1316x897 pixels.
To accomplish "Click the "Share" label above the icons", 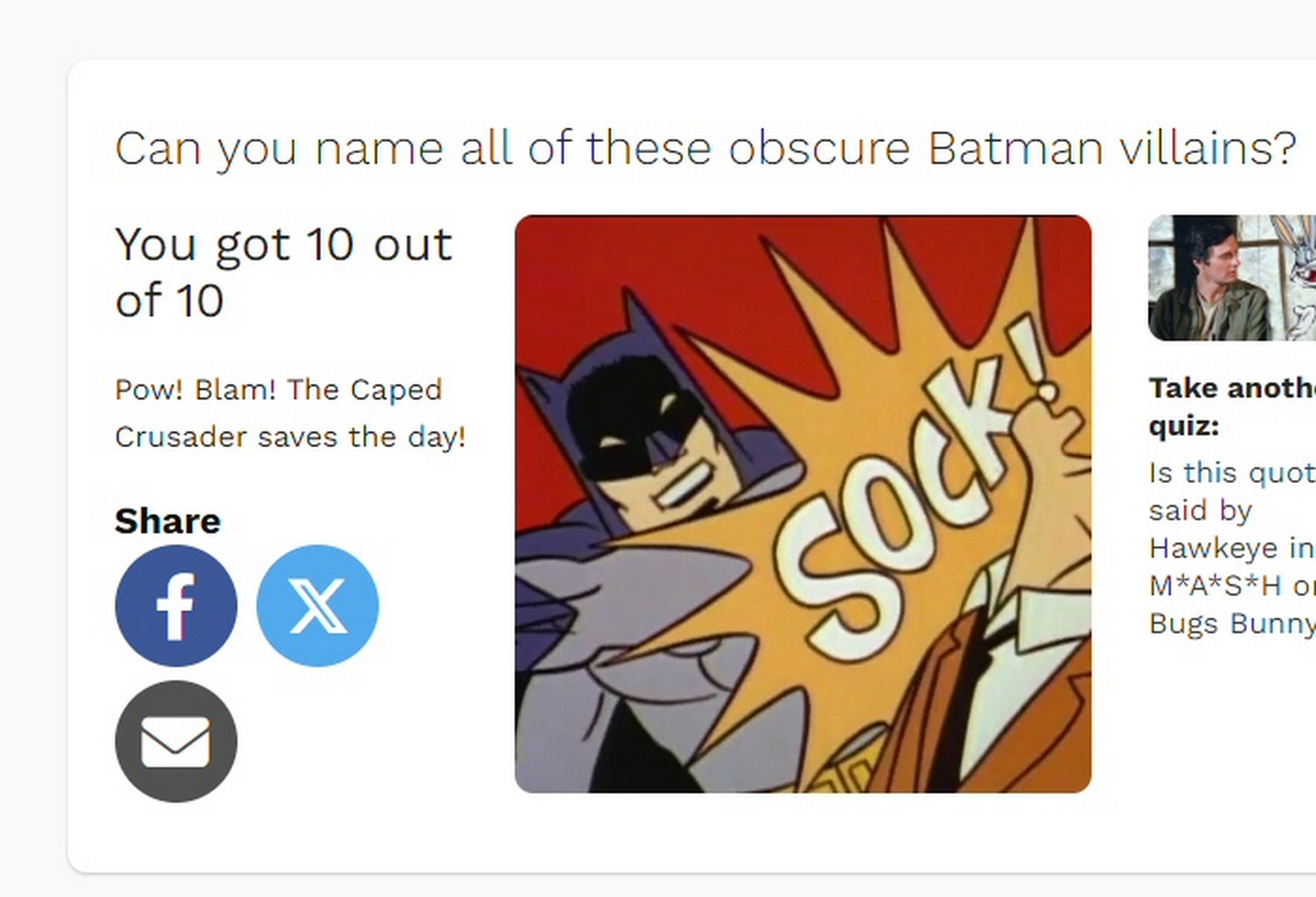I will 167,521.
